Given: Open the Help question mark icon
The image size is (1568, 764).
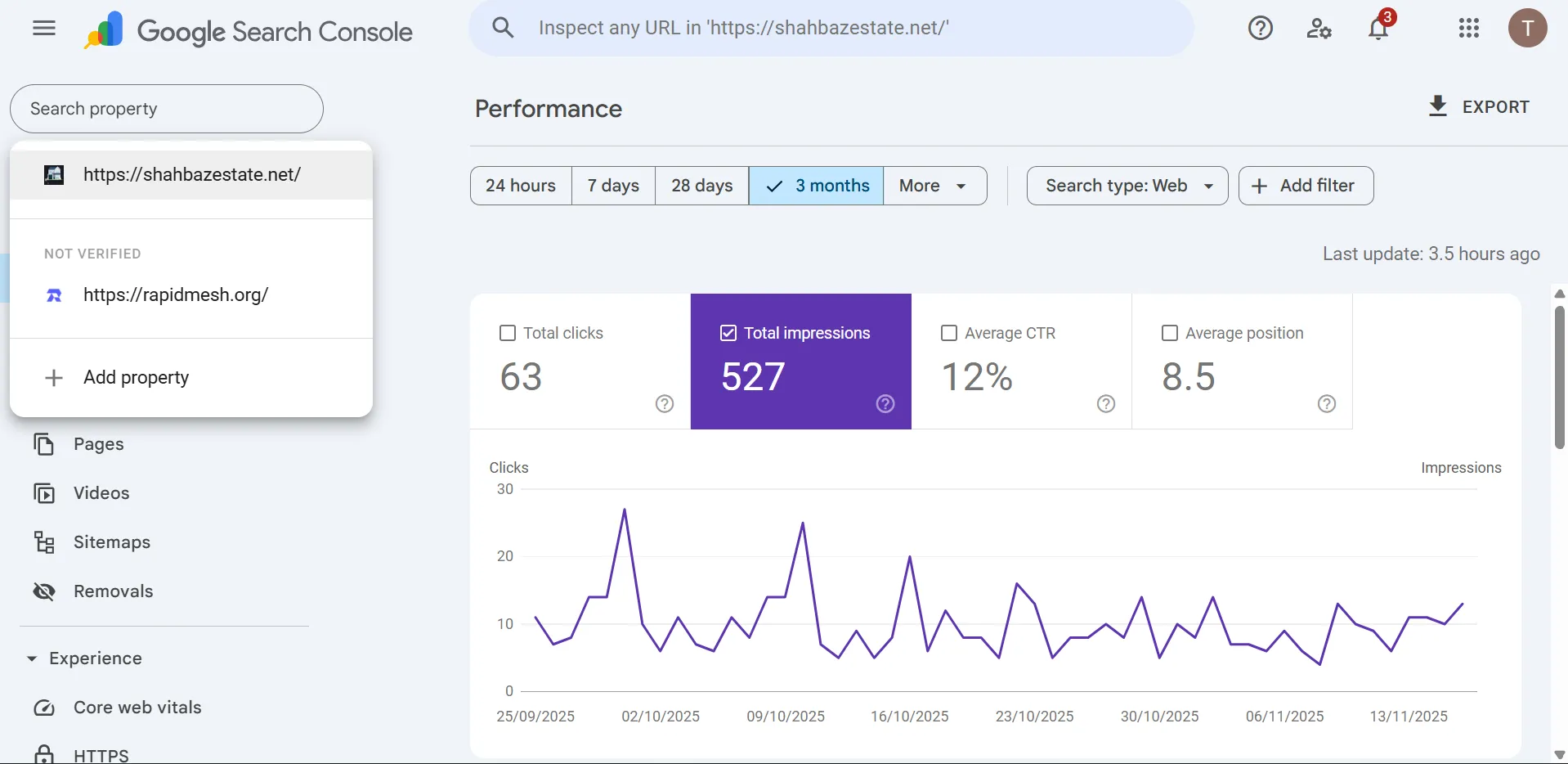Looking at the screenshot, I should pyautogui.click(x=1260, y=29).
